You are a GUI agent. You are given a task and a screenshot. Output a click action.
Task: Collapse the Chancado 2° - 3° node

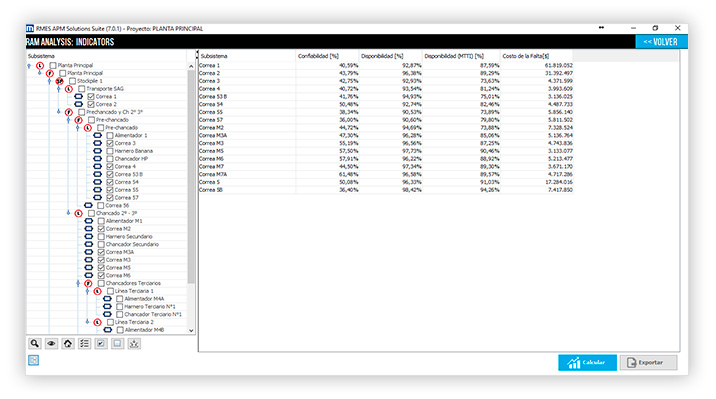tap(68, 213)
